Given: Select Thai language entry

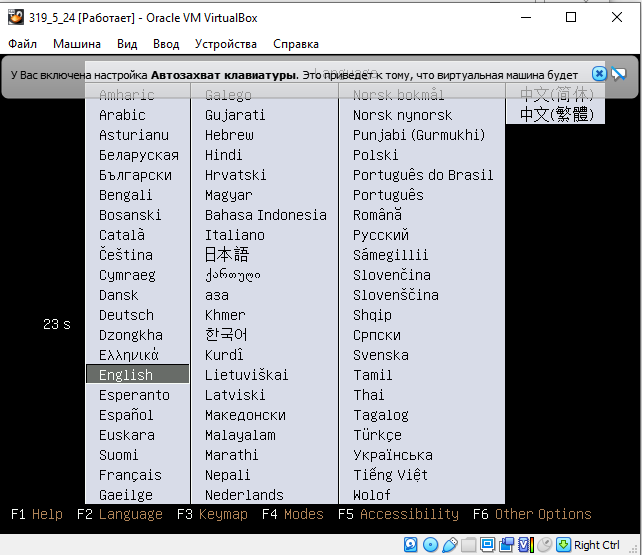Looking at the screenshot, I should pyautogui.click(x=368, y=395).
